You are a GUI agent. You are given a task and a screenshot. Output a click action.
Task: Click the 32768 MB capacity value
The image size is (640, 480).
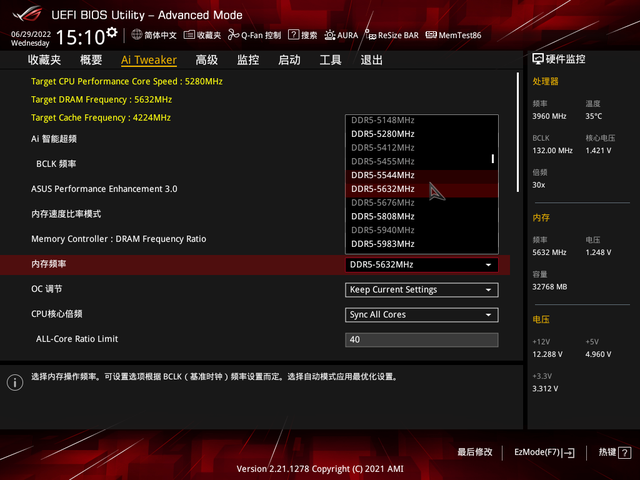[x=549, y=287]
